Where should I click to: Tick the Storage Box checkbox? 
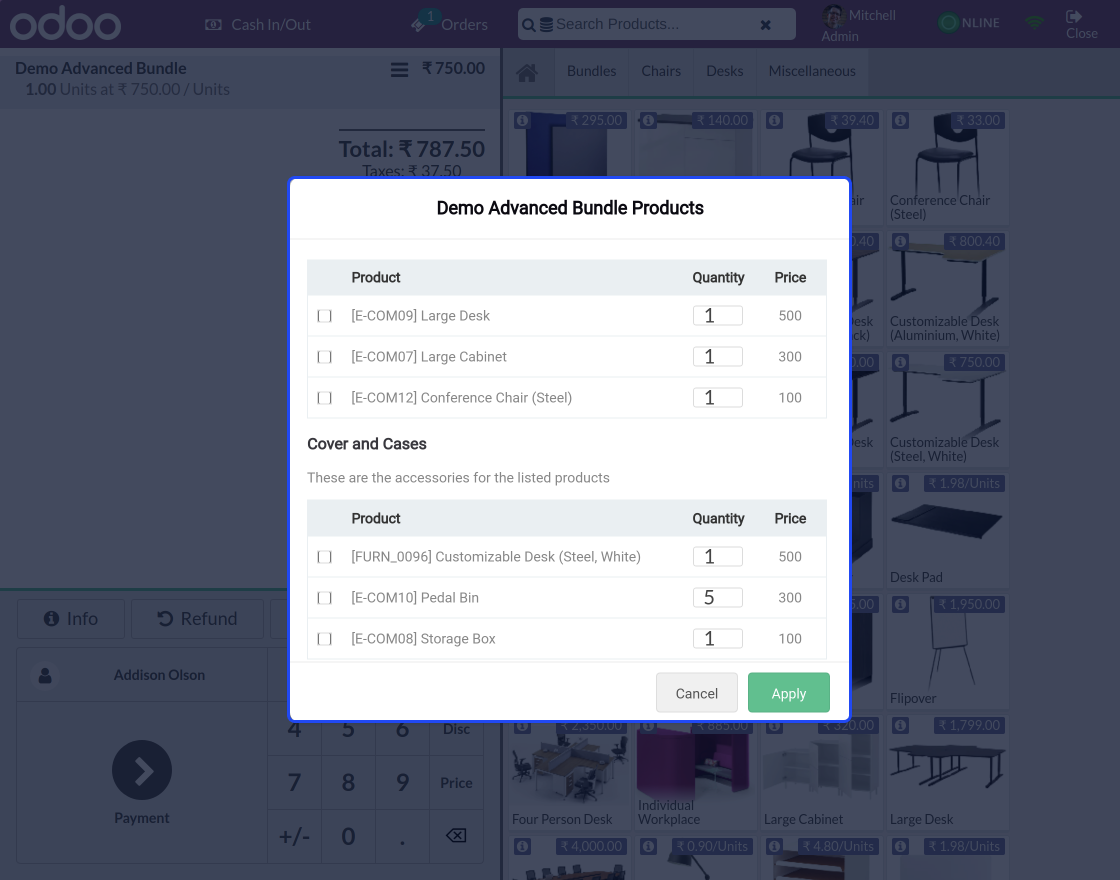[324, 639]
